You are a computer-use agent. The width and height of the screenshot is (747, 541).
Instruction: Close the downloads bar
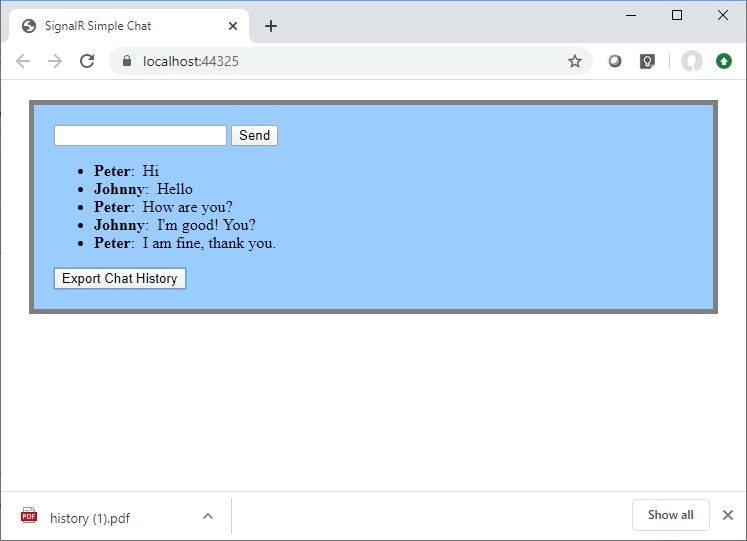(727, 515)
